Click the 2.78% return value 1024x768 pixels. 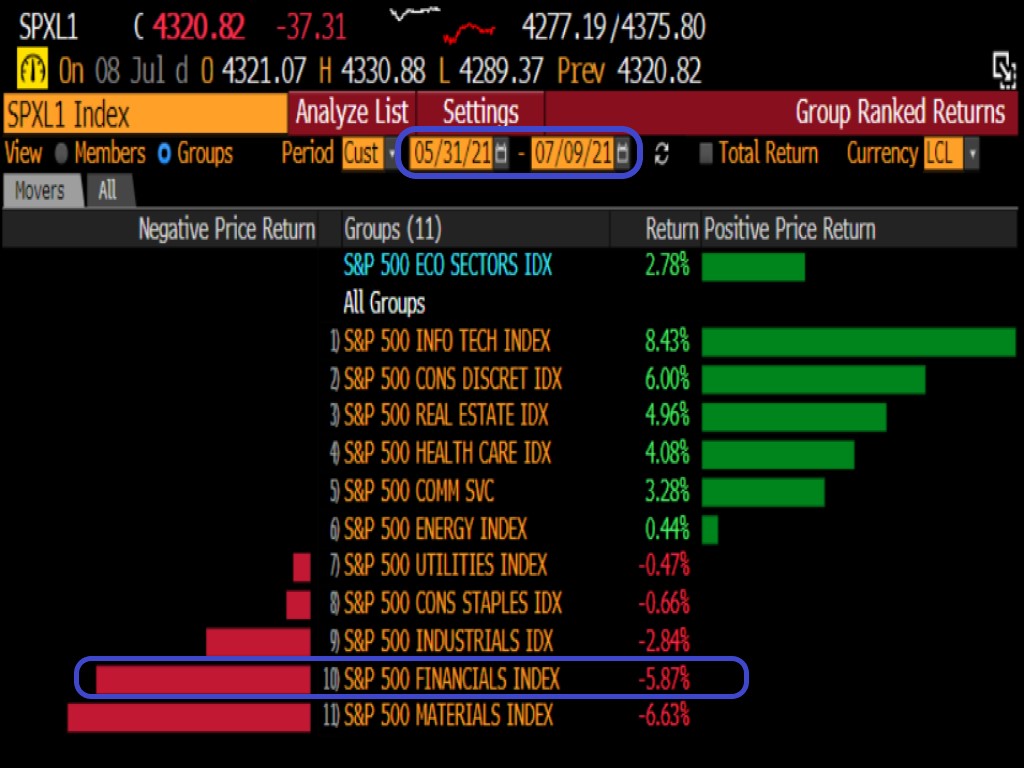point(667,266)
